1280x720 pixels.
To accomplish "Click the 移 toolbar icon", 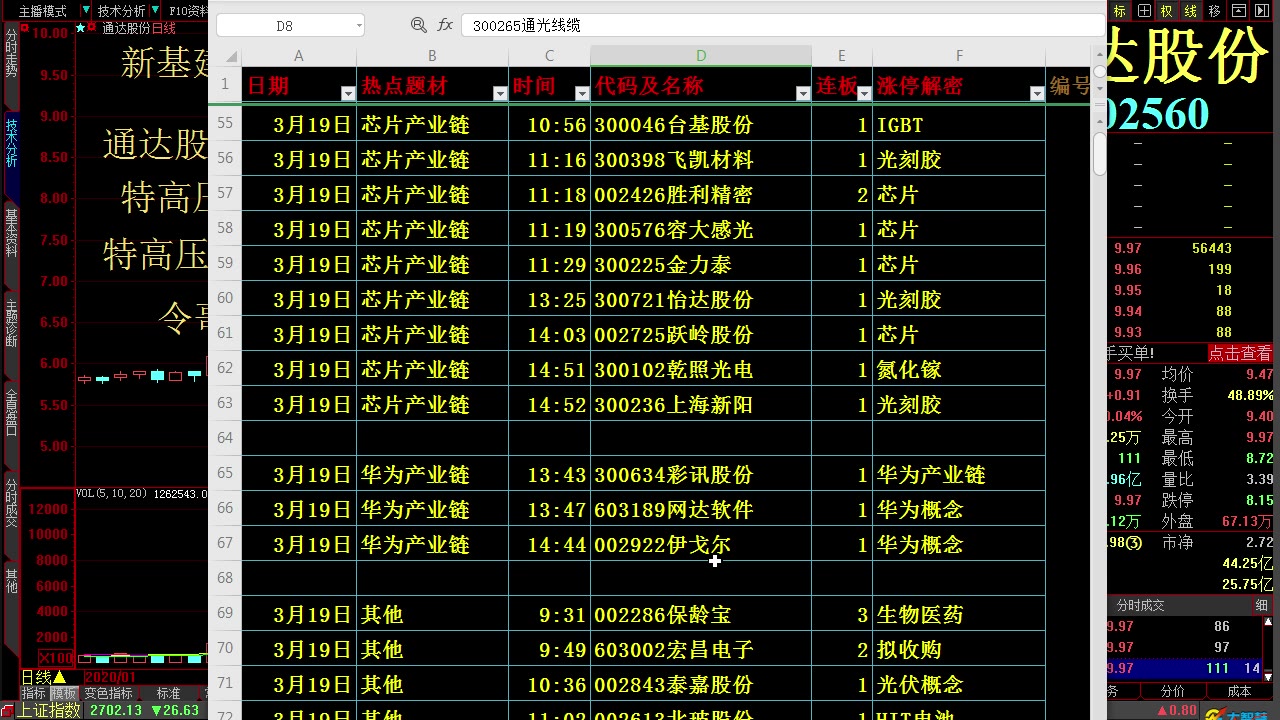I will coord(1214,11).
